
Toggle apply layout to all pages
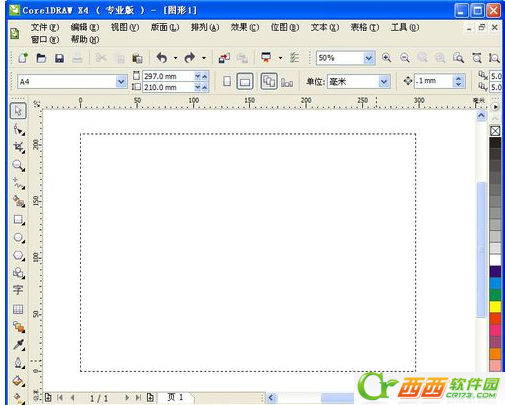point(269,81)
